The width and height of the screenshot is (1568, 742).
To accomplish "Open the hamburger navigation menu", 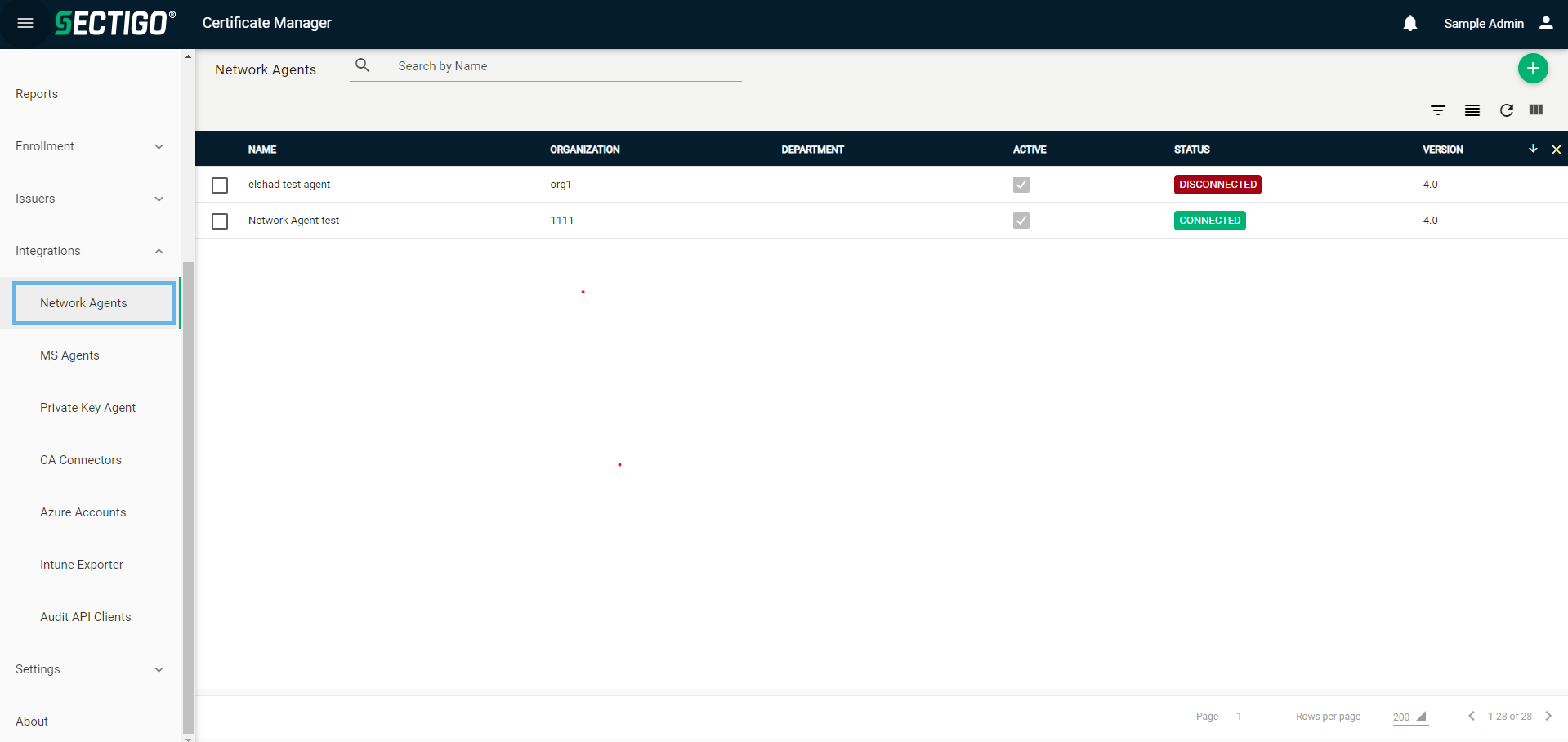I will [25, 23].
